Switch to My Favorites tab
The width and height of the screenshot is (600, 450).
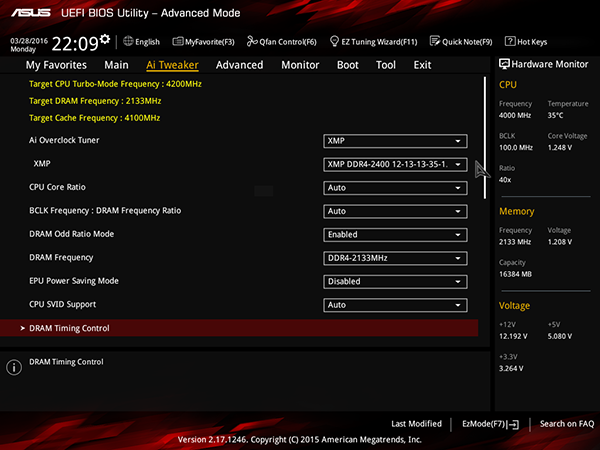pos(56,65)
